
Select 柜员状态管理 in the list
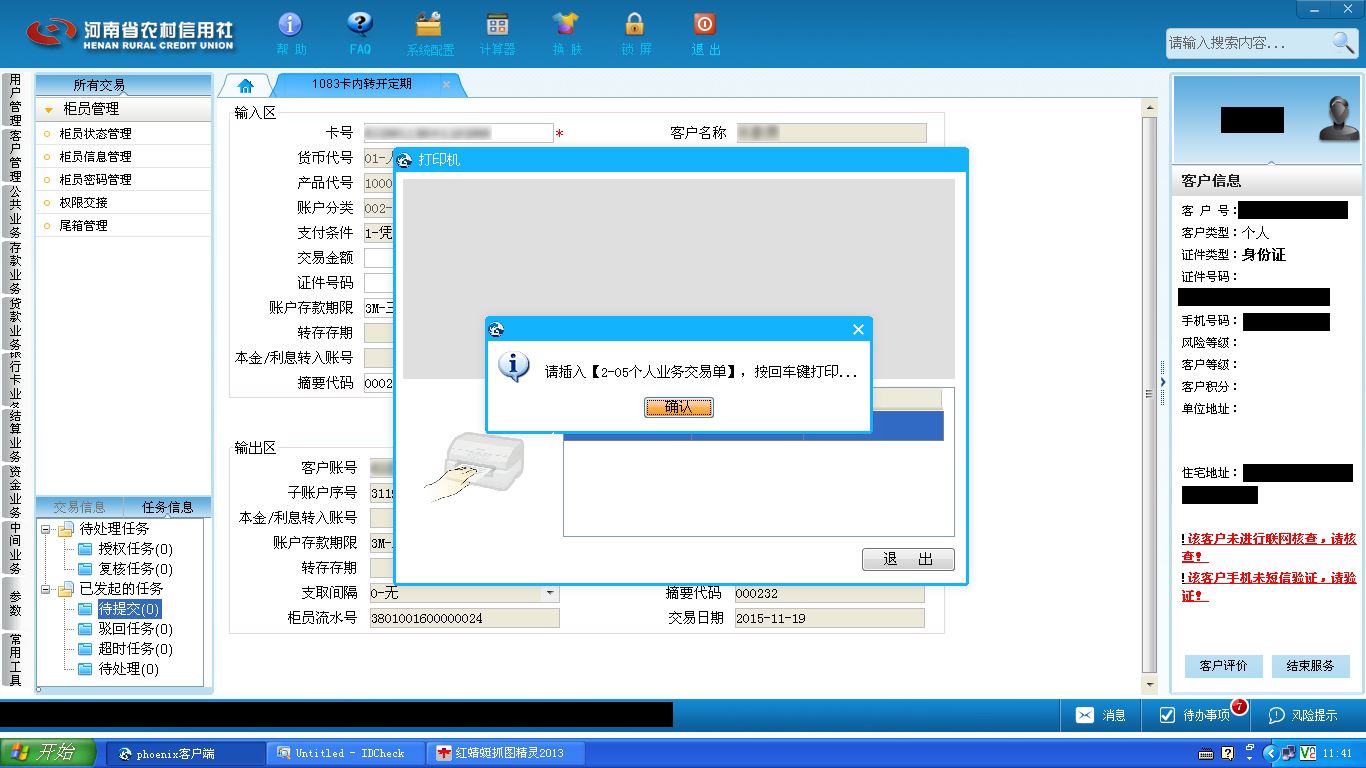[95, 134]
